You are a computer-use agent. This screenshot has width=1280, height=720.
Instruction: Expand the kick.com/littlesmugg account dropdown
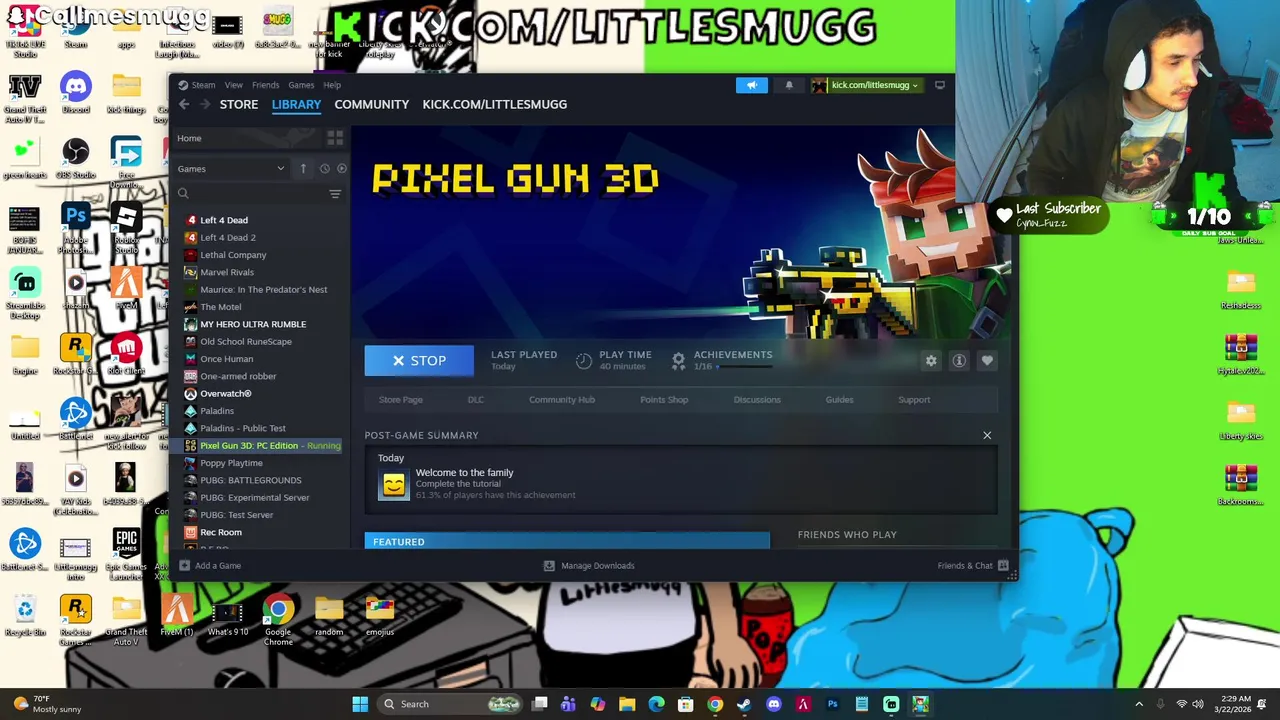[866, 85]
